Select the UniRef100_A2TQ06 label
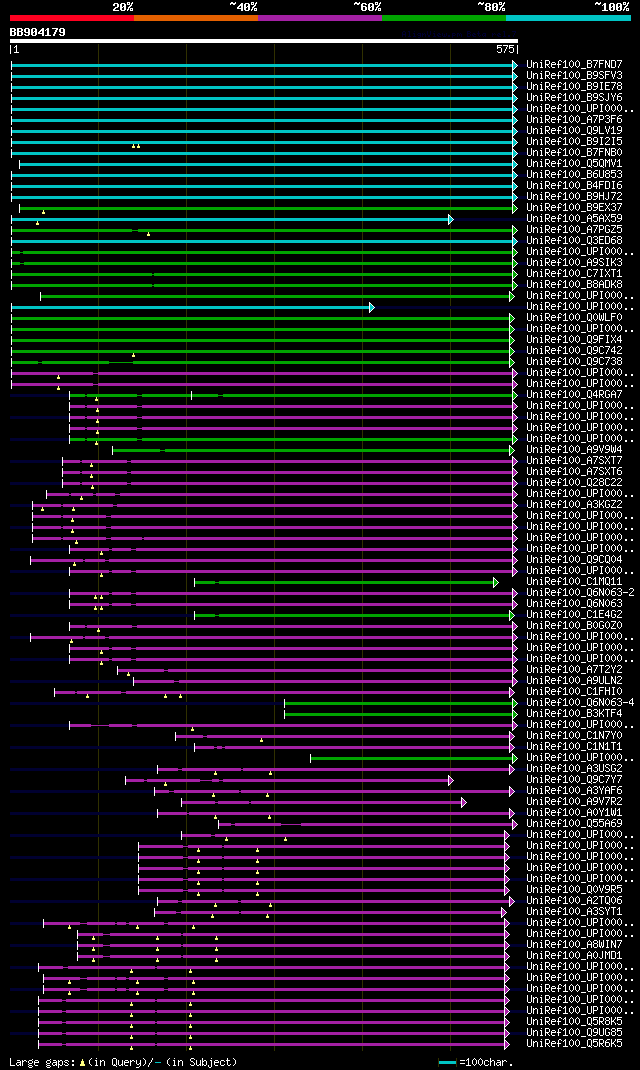 (x=574, y=901)
